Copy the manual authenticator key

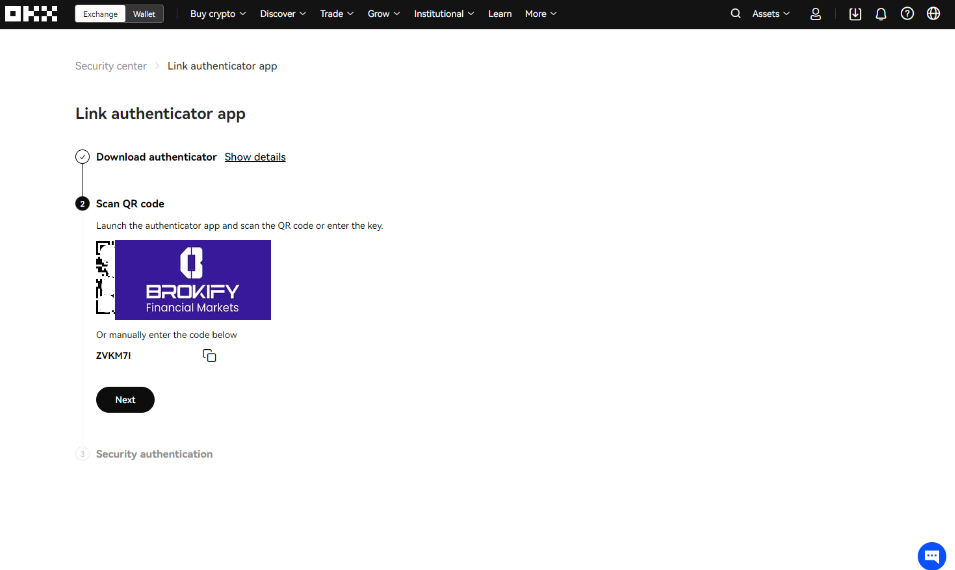tap(209, 356)
